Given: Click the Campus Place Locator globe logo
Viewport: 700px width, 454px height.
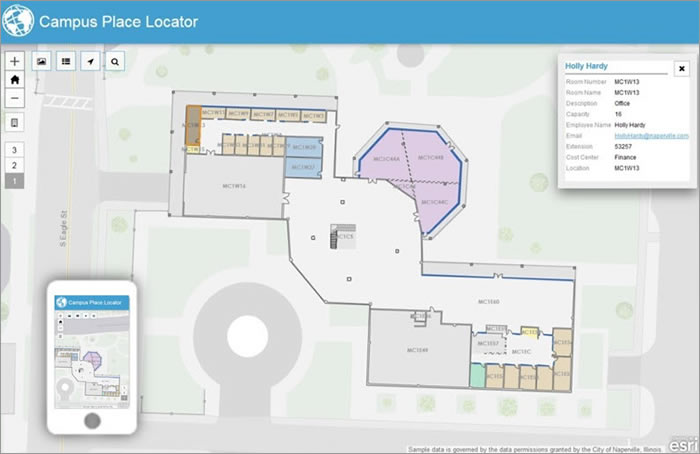Looking at the screenshot, I should coord(18,21).
